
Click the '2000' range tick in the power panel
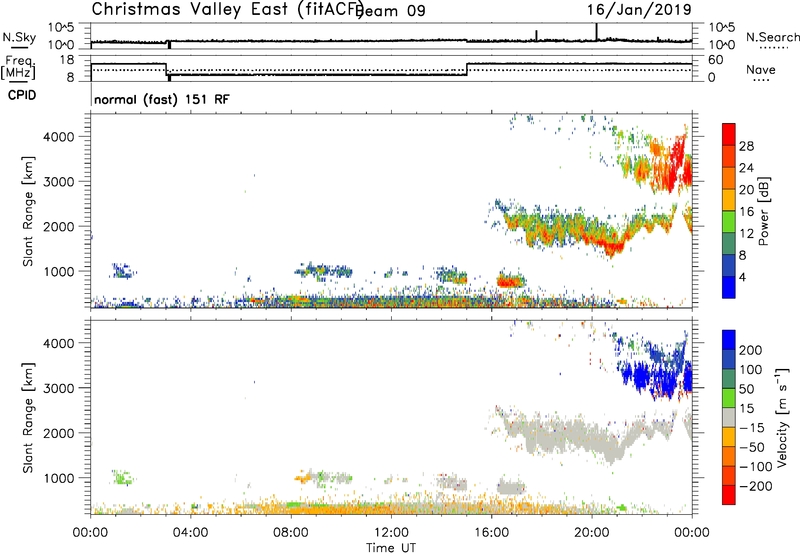click(x=58, y=226)
